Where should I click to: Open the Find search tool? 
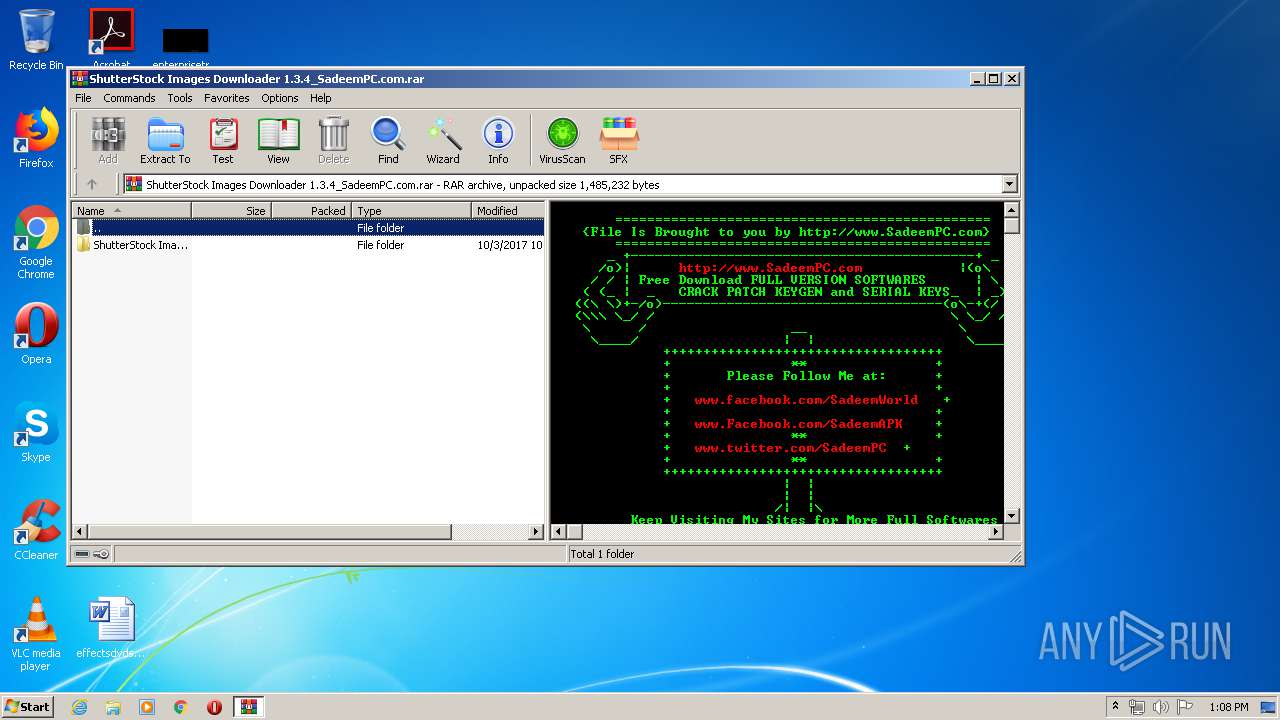[388, 140]
